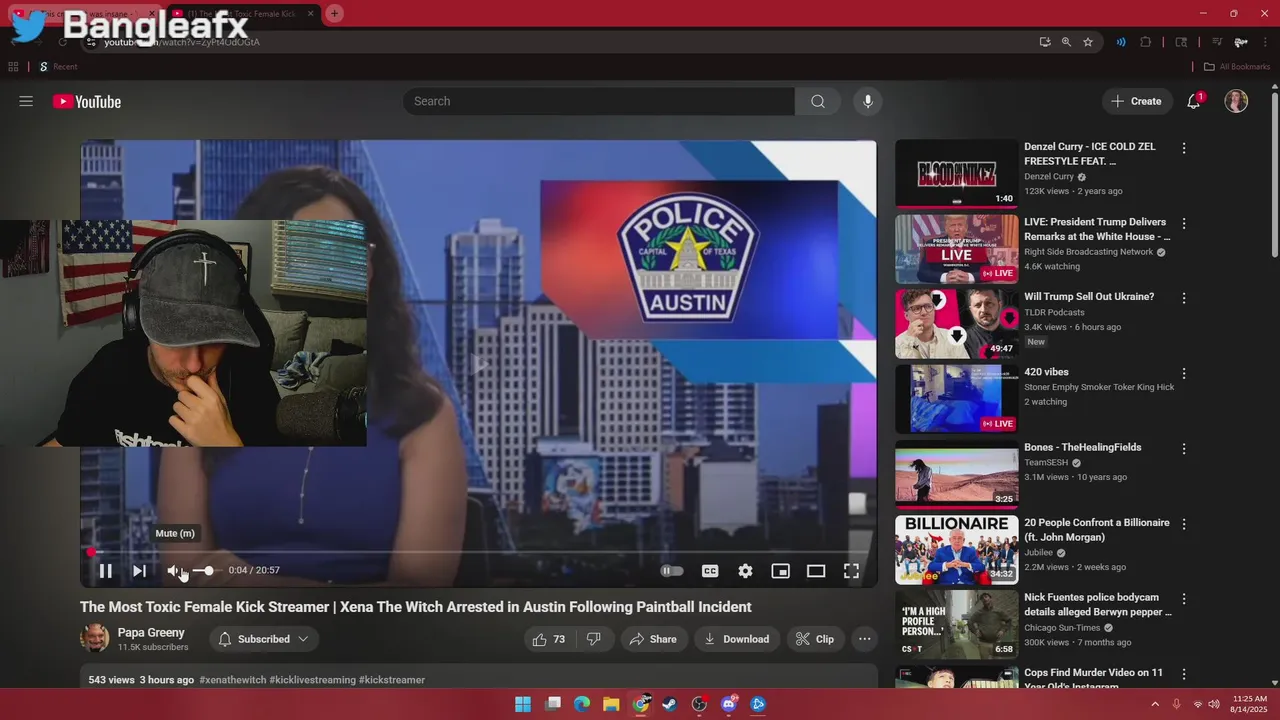Click the Clip button
The image size is (1280, 720).
click(815, 639)
